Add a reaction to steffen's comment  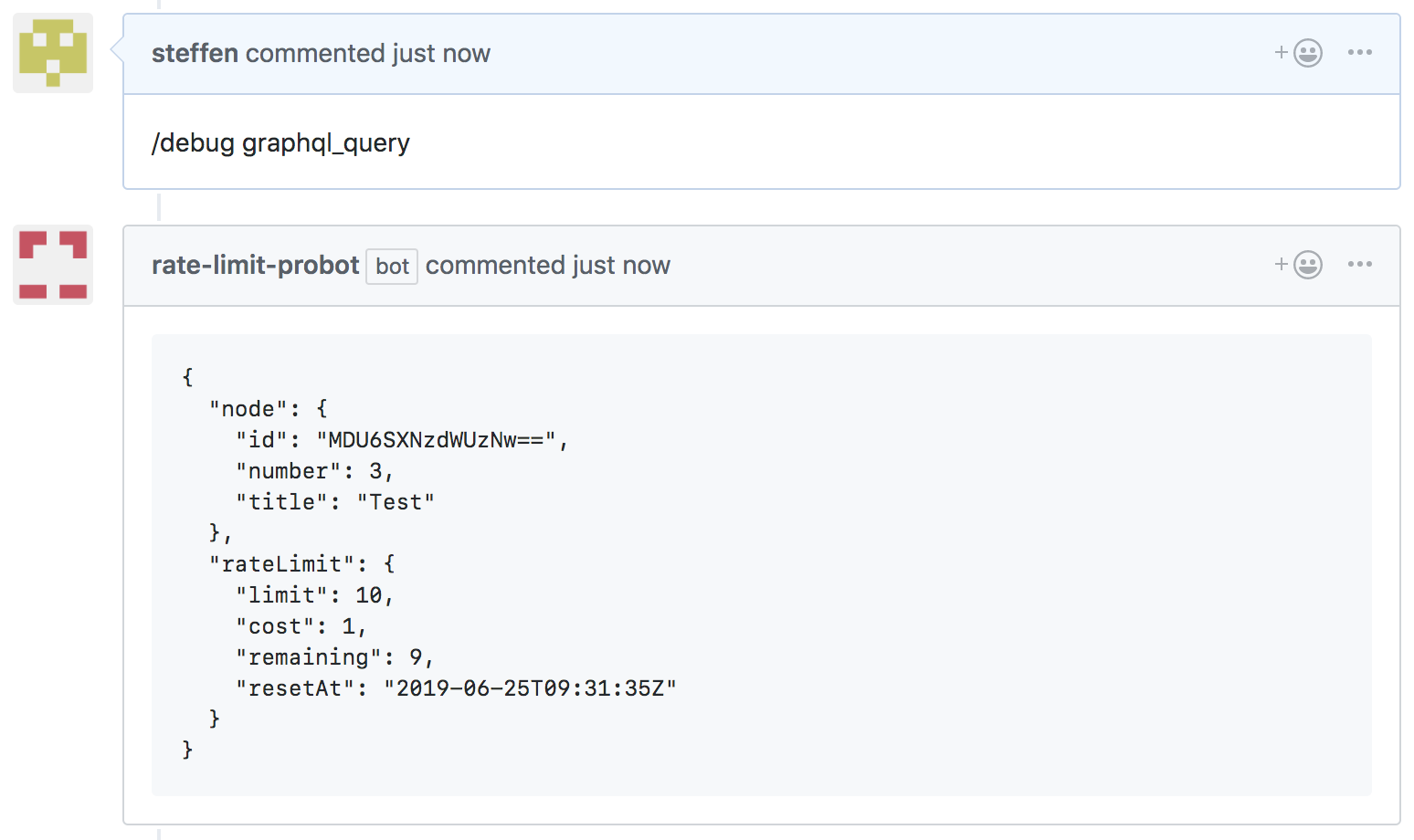(x=1298, y=53)
